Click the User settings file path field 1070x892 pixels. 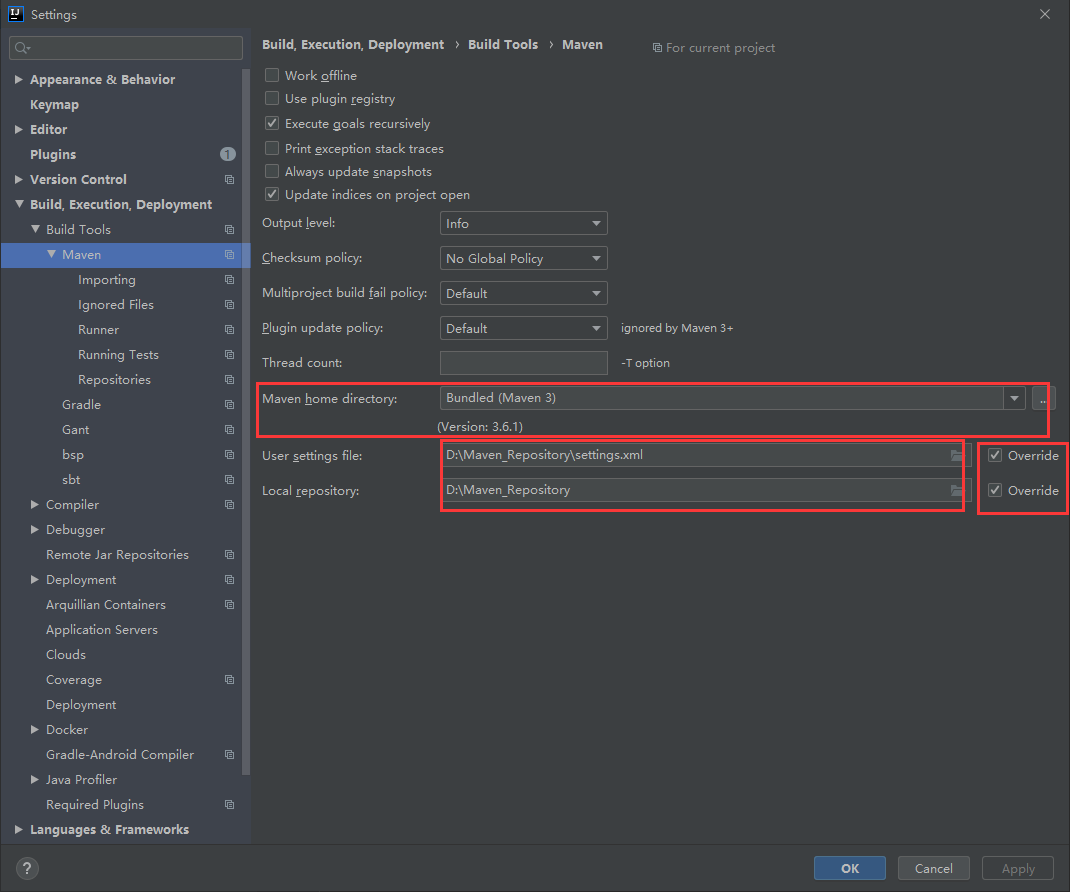pos(706,455)
